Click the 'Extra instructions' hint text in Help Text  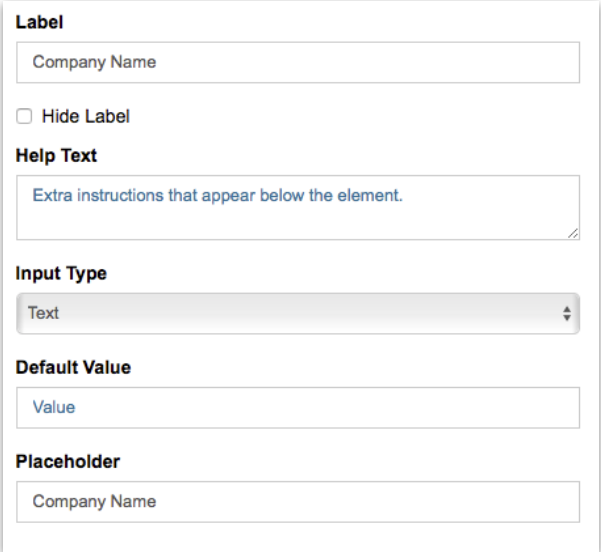tap(217, 195)
